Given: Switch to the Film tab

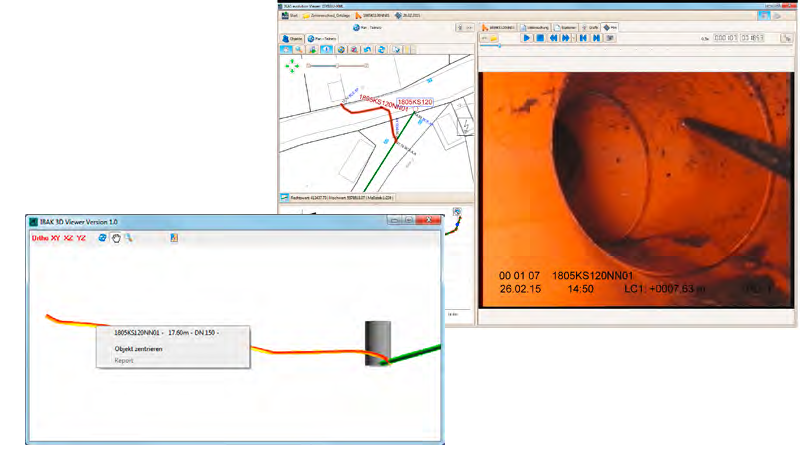Looking at the screenshot, I should pos(610,27).
